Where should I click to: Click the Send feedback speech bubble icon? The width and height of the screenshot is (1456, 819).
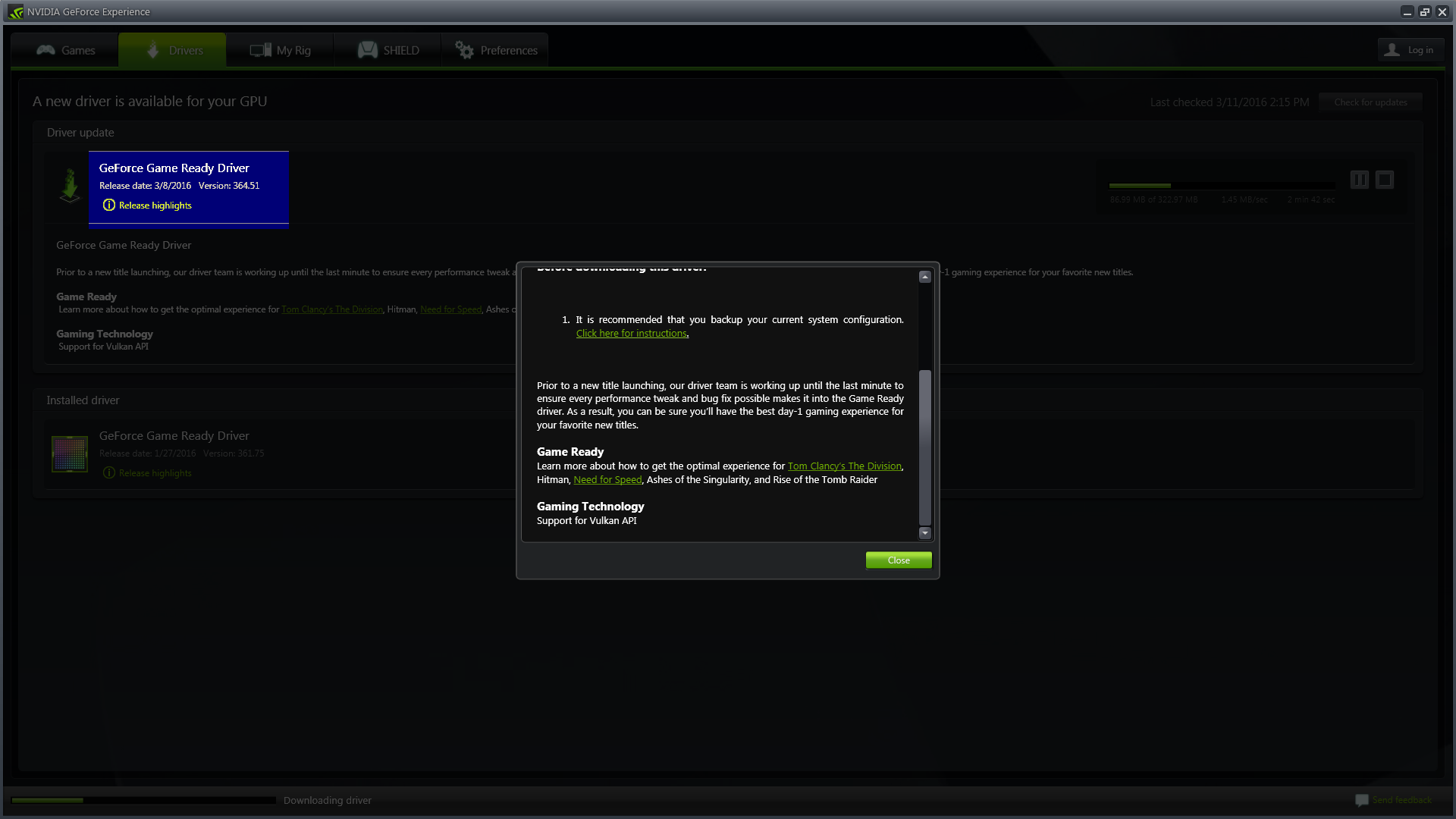[1362, 800]
